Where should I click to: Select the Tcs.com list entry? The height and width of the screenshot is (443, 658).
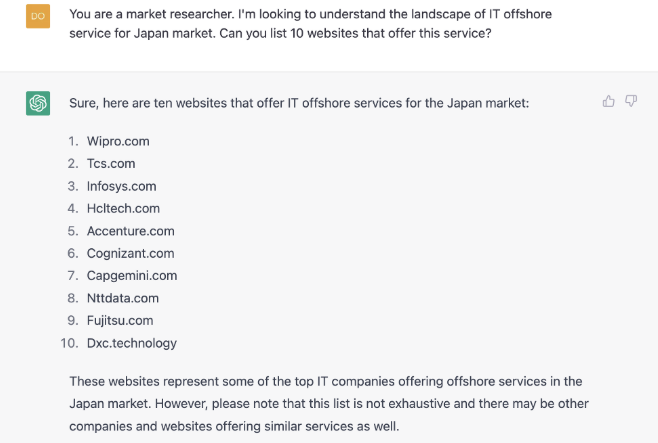click(111, 163)
